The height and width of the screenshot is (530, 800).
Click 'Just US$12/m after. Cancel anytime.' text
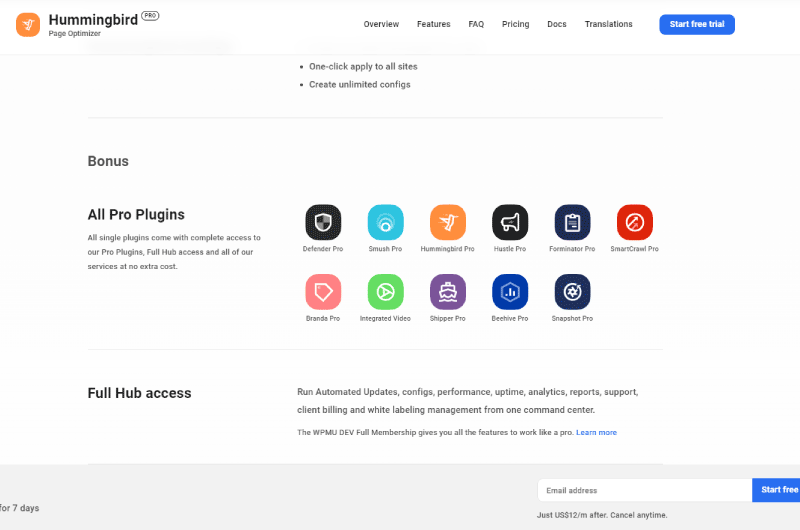tap(602, 515)
